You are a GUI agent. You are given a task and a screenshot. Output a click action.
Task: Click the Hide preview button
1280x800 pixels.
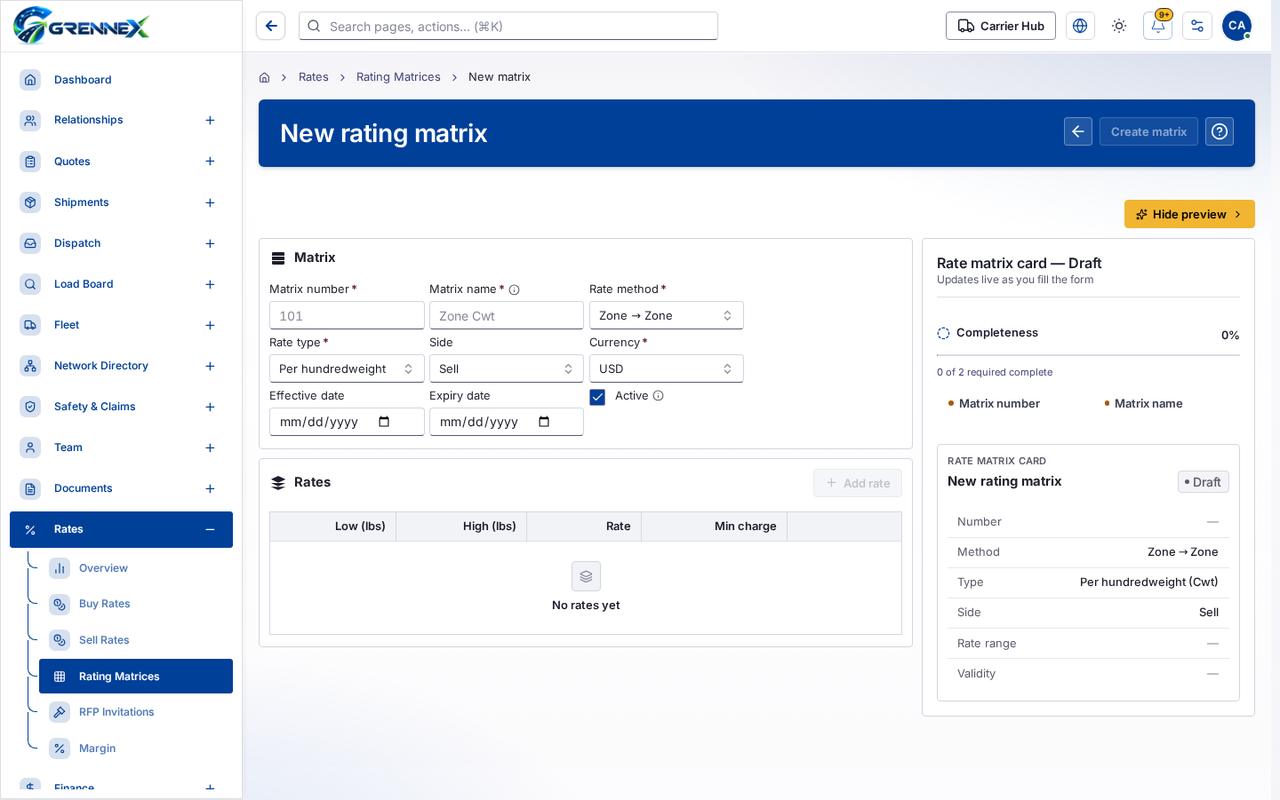pyautogui.click(x=1189, y=214)
